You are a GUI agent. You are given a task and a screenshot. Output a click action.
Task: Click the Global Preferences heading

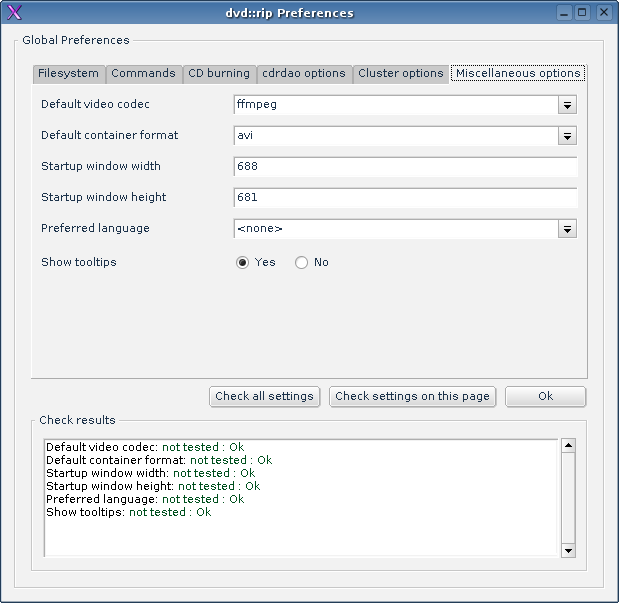pos(76,40)
